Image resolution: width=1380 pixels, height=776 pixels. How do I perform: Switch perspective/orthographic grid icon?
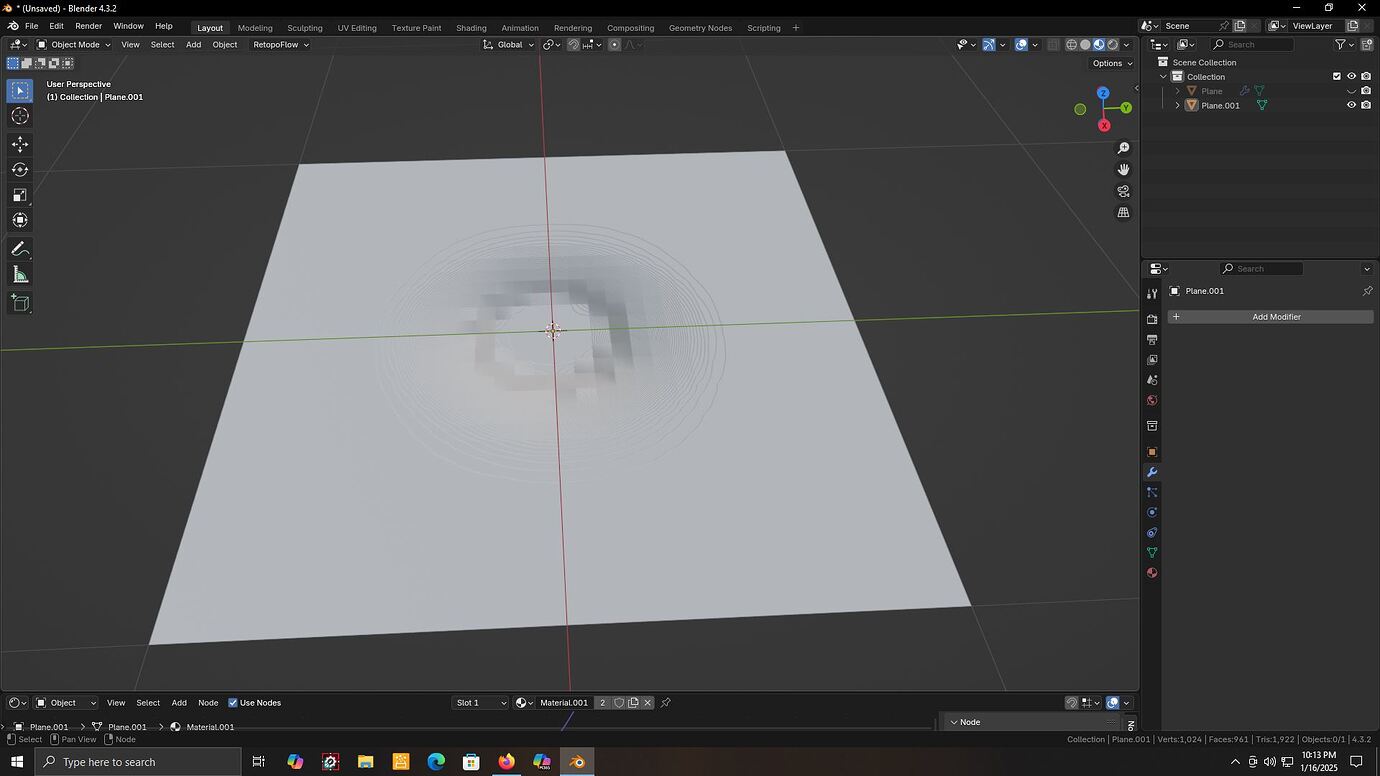1123,213
